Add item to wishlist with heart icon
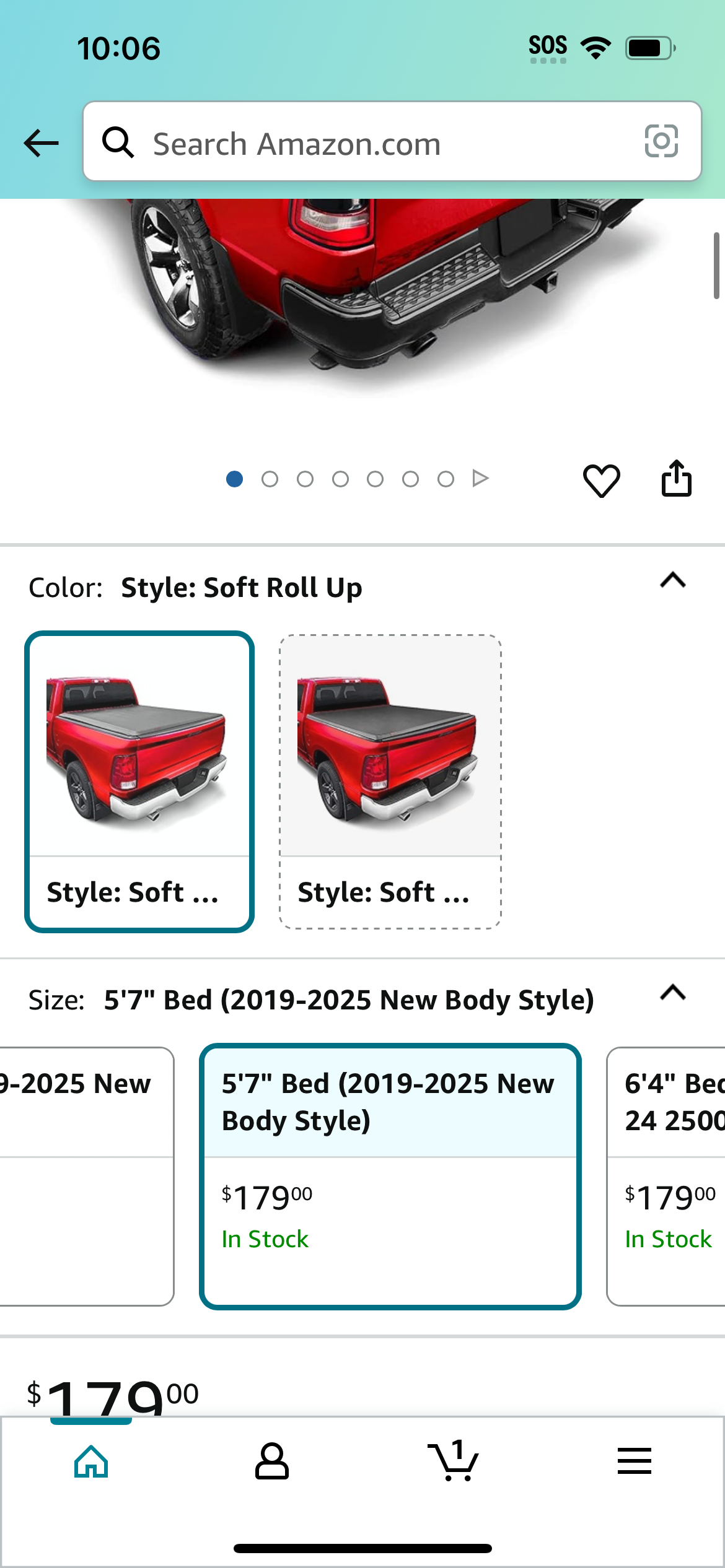The image size is (725, 1568). [x=601, y=480]
